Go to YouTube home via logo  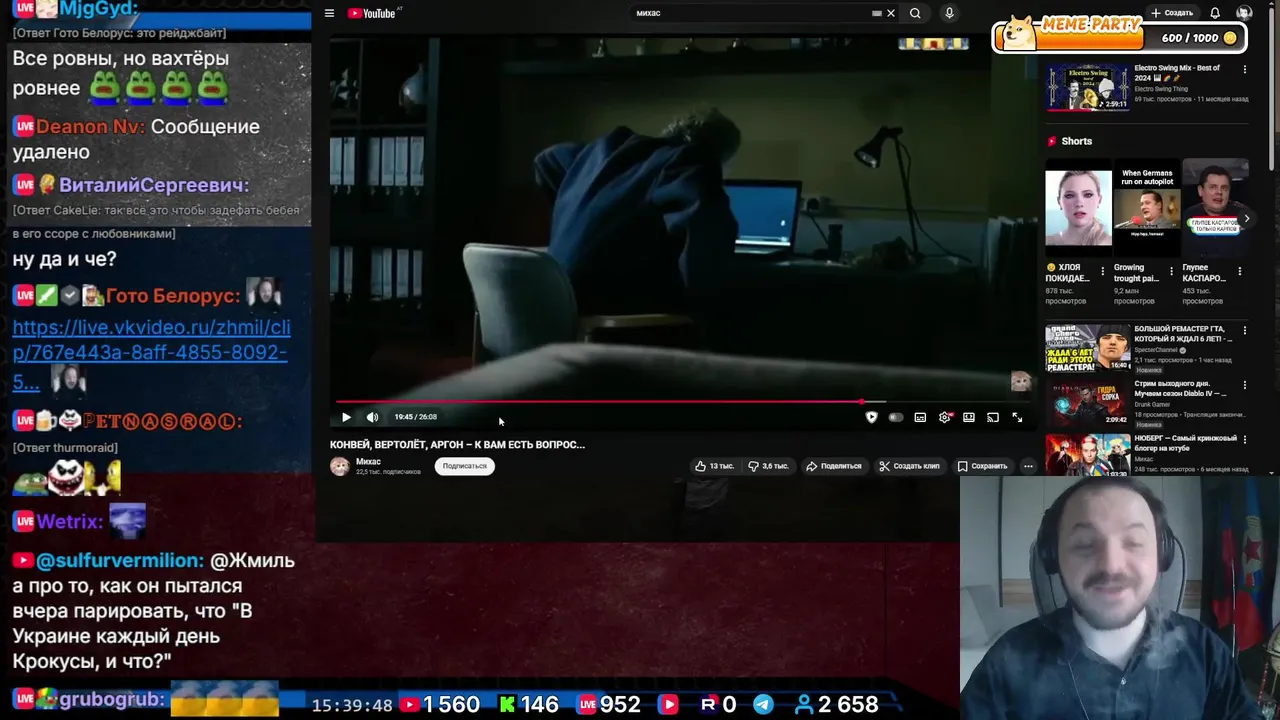coord(373,13)
